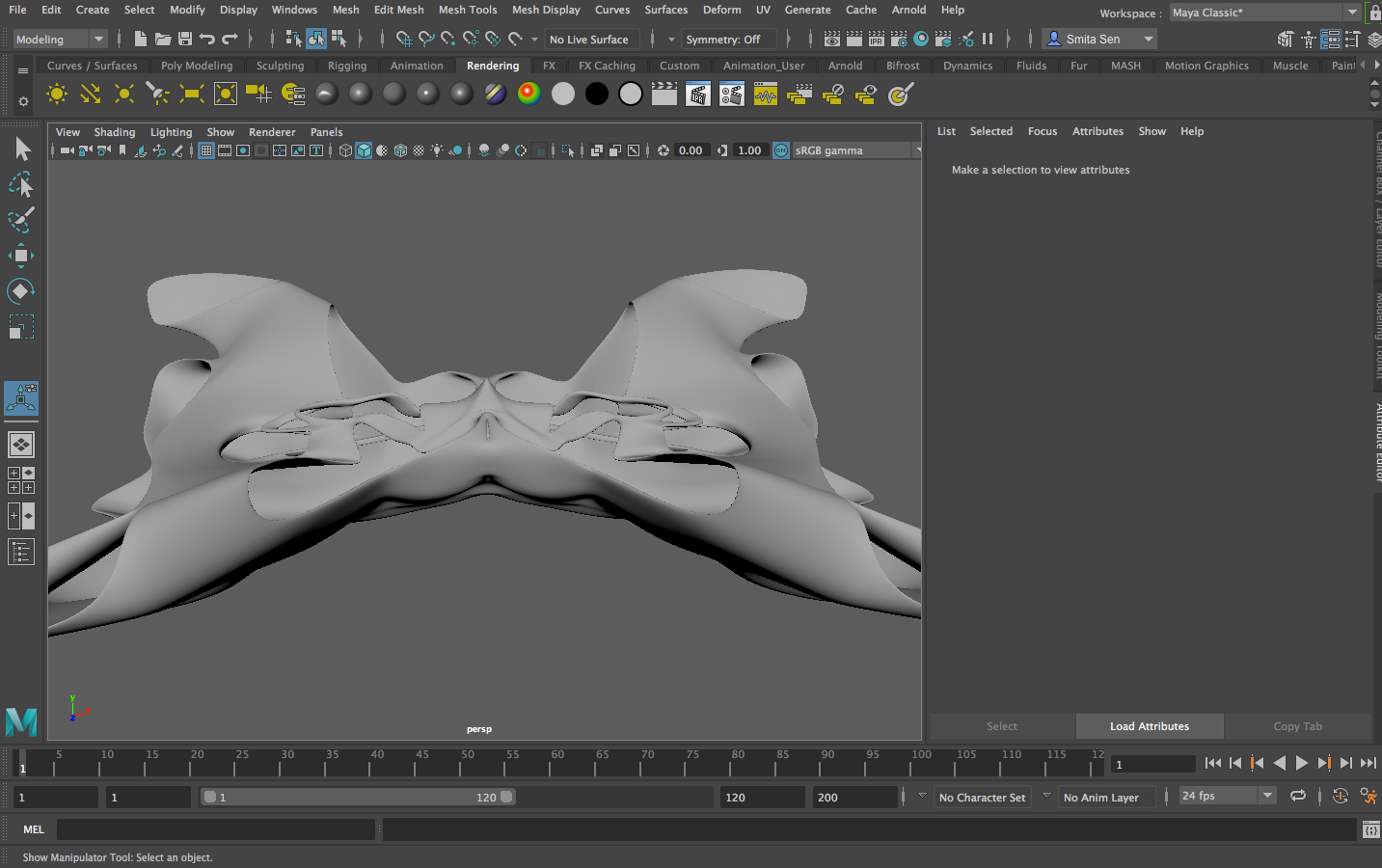This screenshot has width=1382, height=868.
Task: Click the ramp shader colorful sphere icon
Action: coord(529,94)
